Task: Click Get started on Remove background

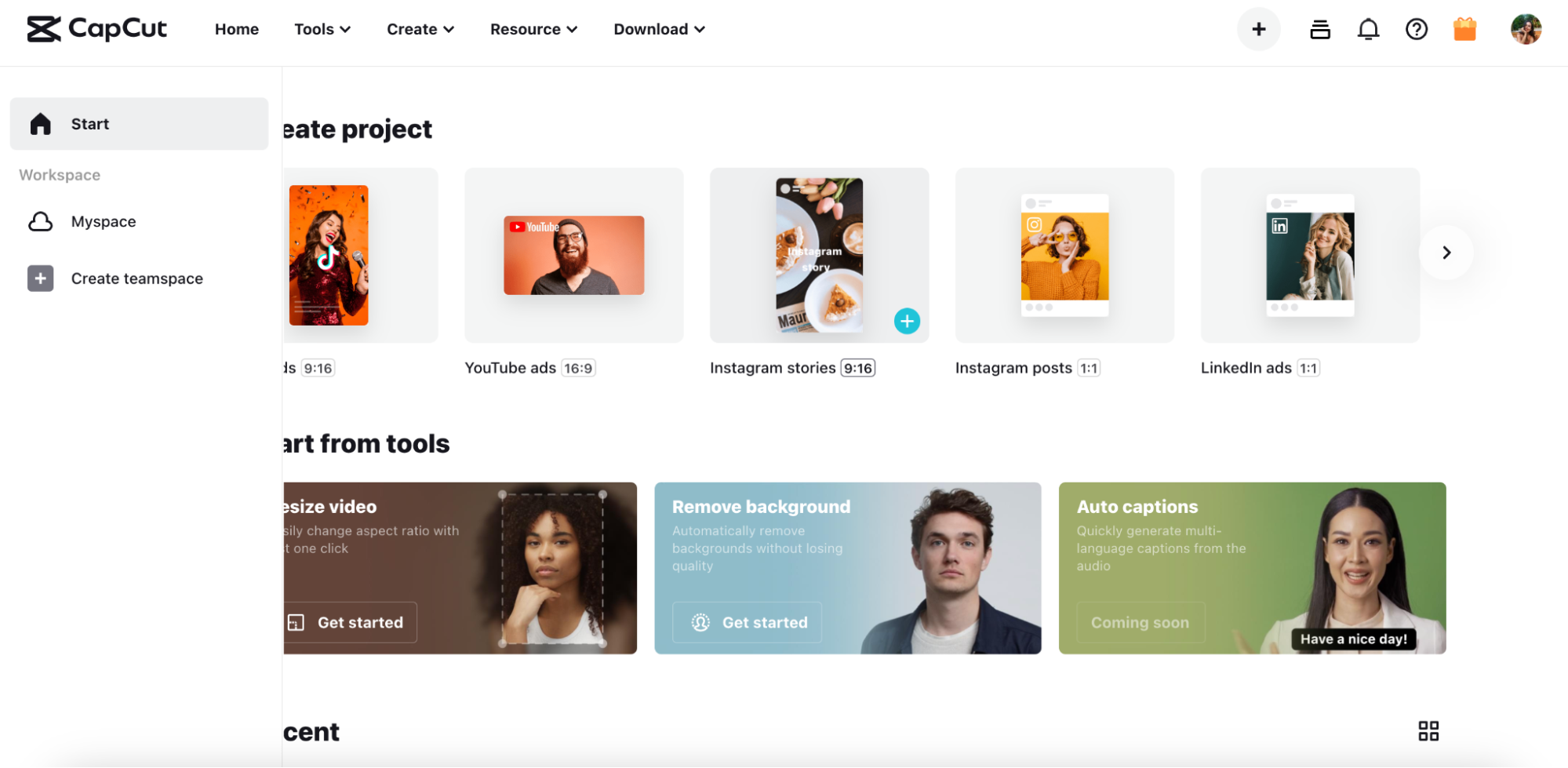Action: (x=748, y=623)
